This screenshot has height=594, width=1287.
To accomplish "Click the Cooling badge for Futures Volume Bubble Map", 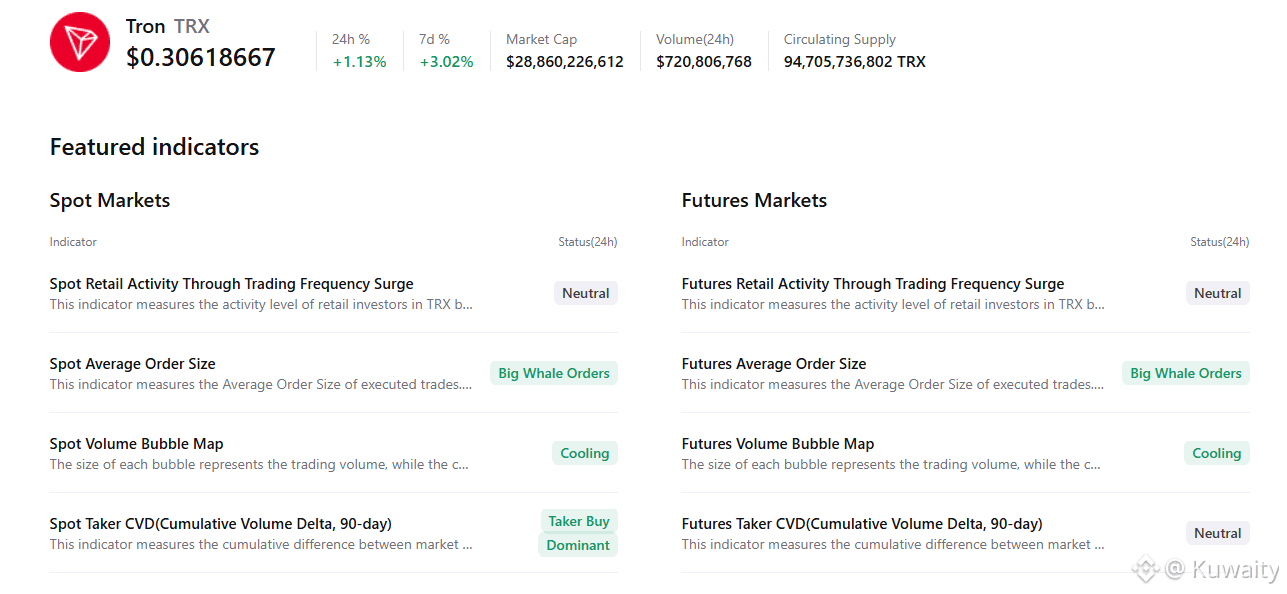I will click(1216, 453).
